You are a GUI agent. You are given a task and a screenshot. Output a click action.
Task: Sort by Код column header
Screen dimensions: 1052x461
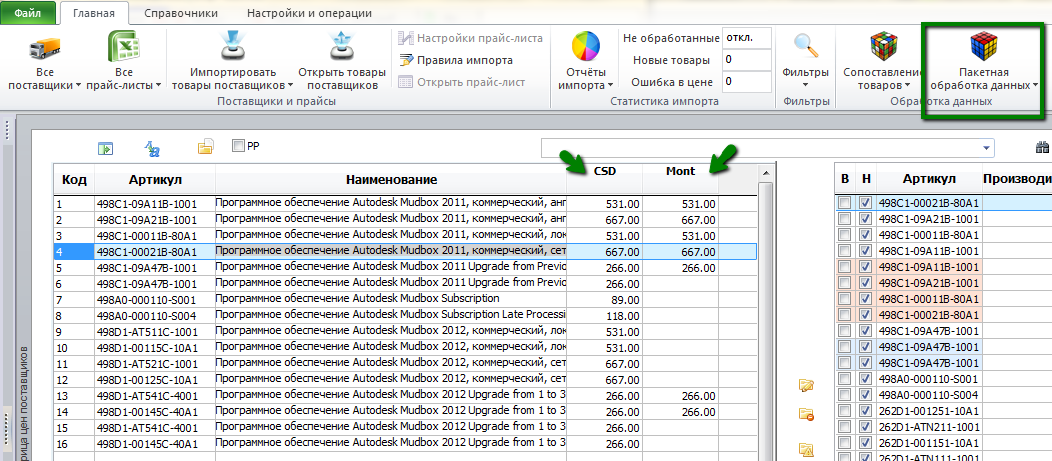point(74,179)
